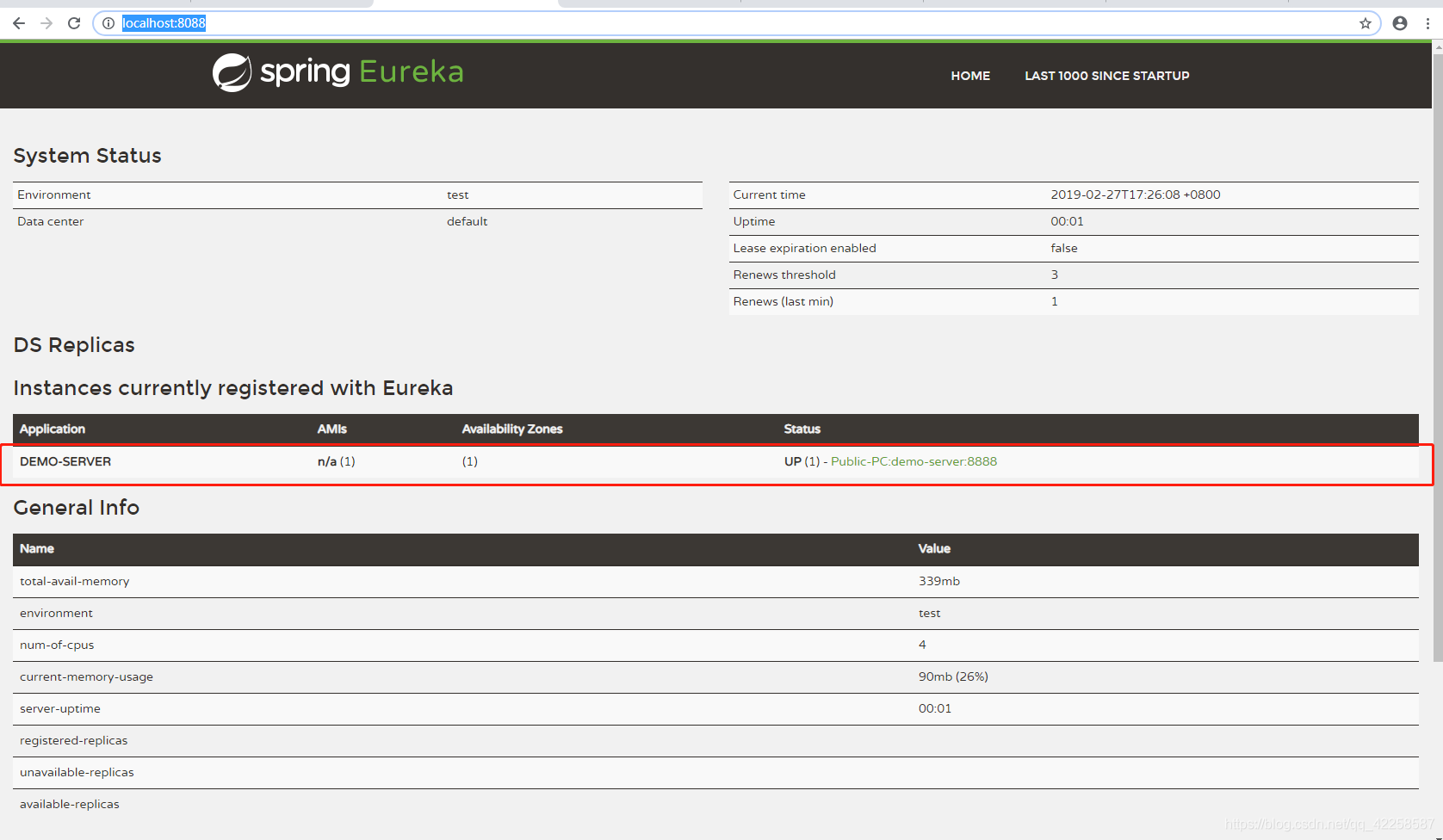Click the Application column header

coord(53,429)
